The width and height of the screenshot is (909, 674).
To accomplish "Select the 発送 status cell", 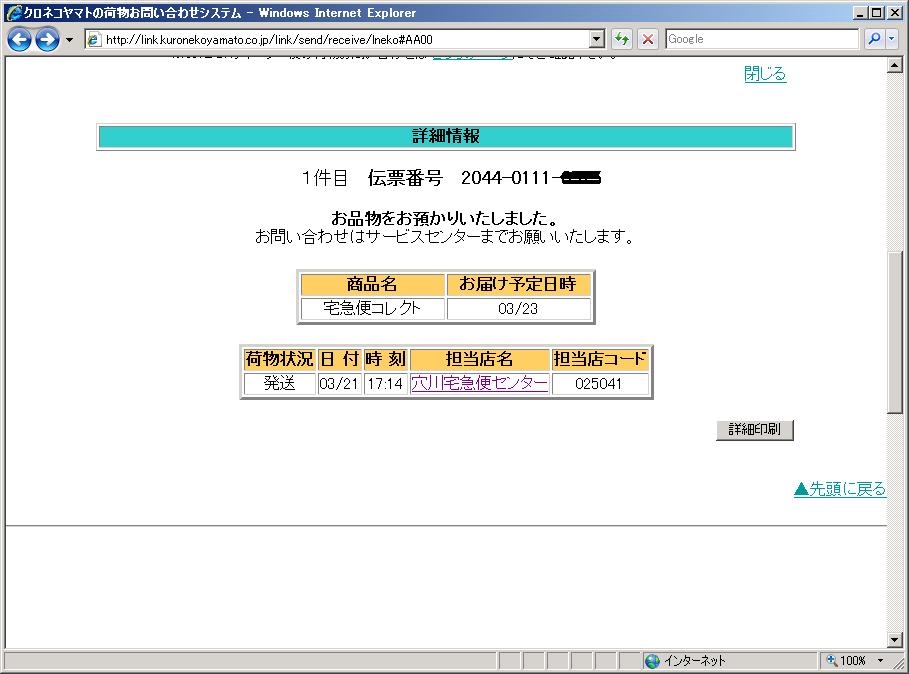I will [x=279, y=383].
